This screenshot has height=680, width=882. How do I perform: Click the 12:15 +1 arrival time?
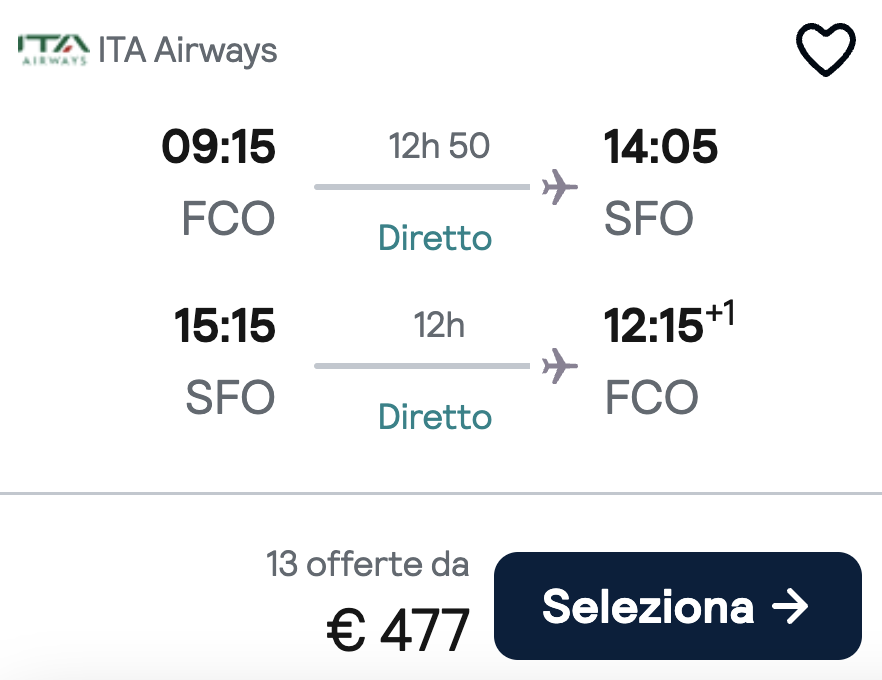point(669,322)
